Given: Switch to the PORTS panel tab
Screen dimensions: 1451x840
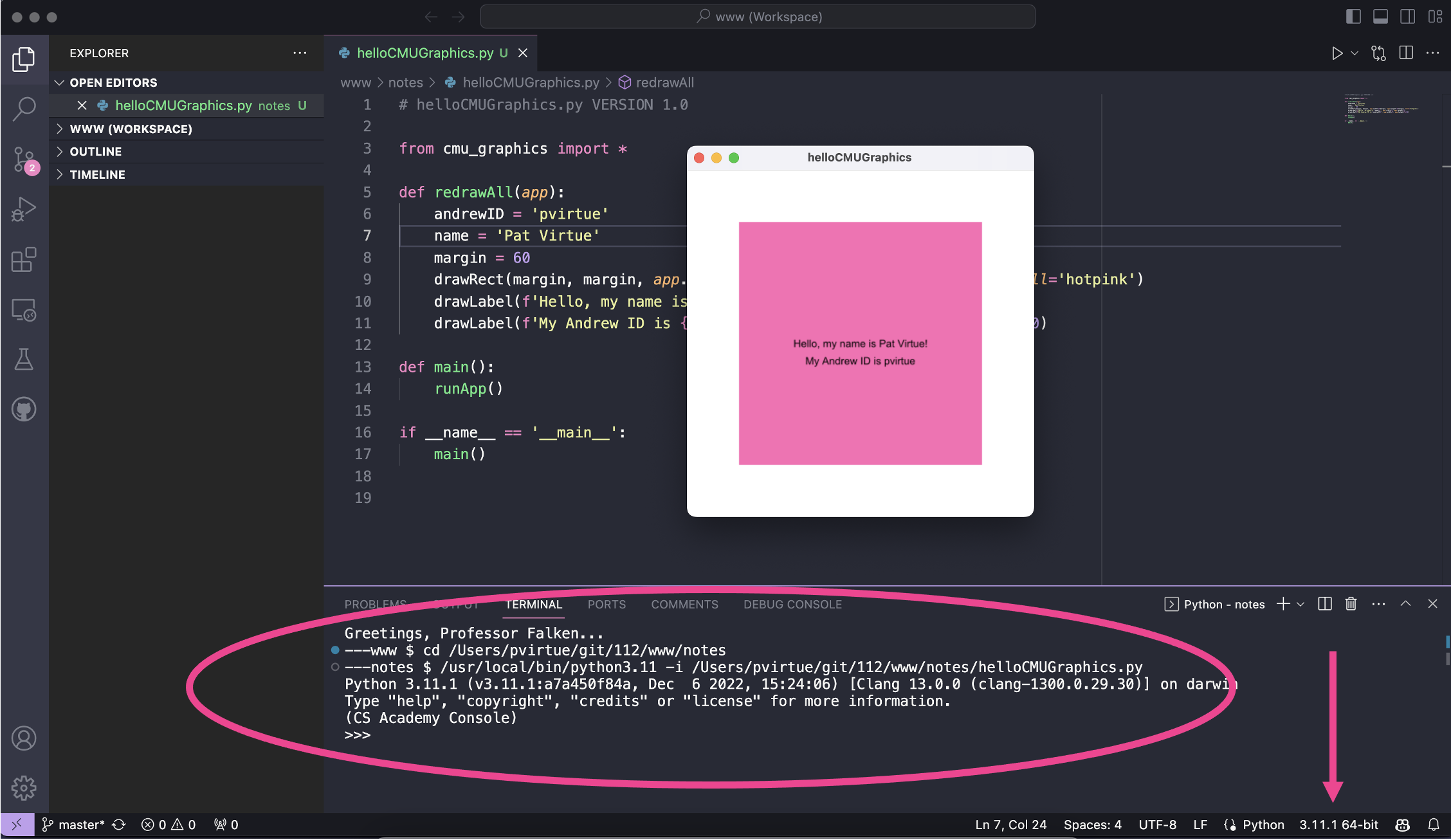Looking at the screenshot, I should pyautogui.click(x=606, y=605).
